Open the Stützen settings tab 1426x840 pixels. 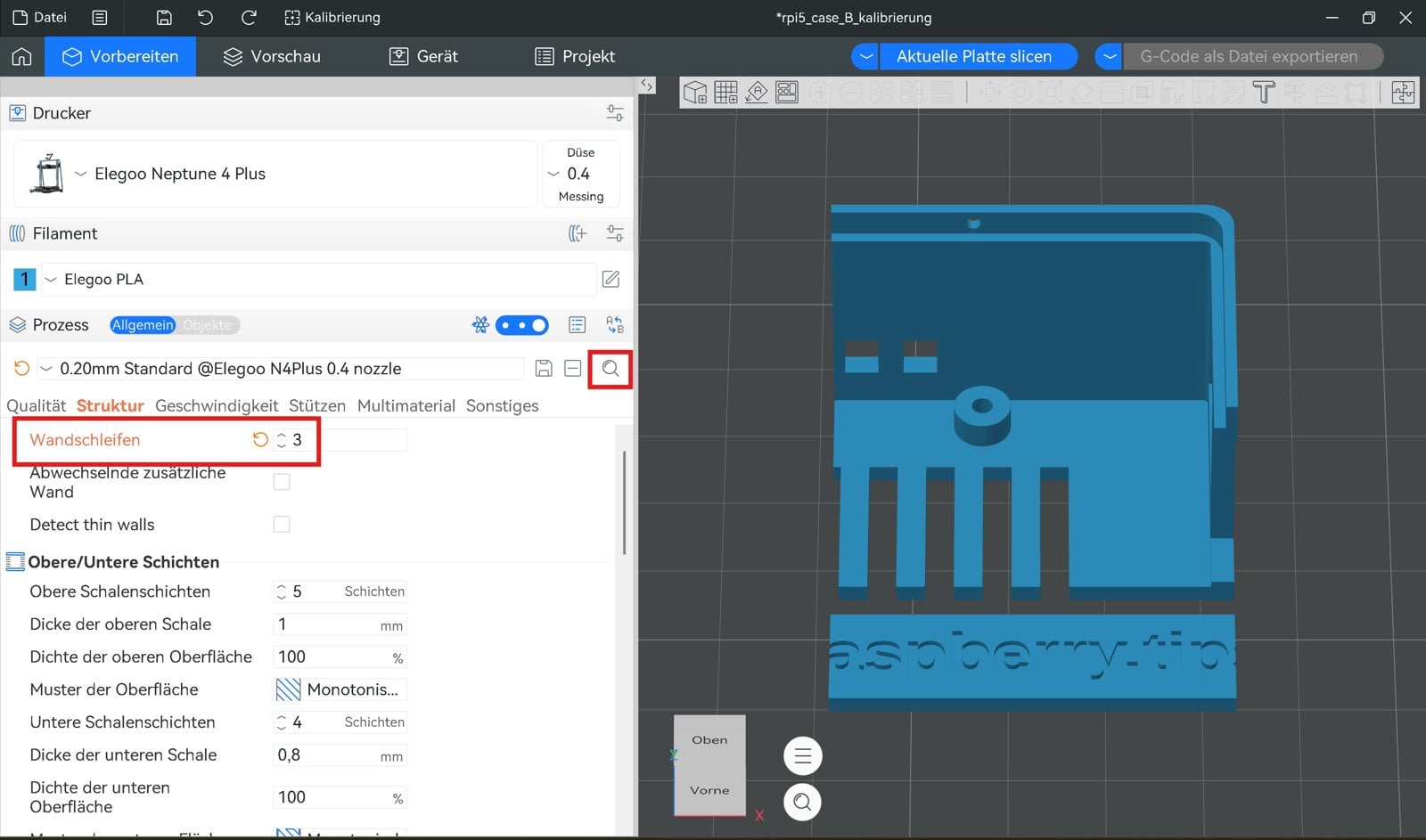[317, 405]
